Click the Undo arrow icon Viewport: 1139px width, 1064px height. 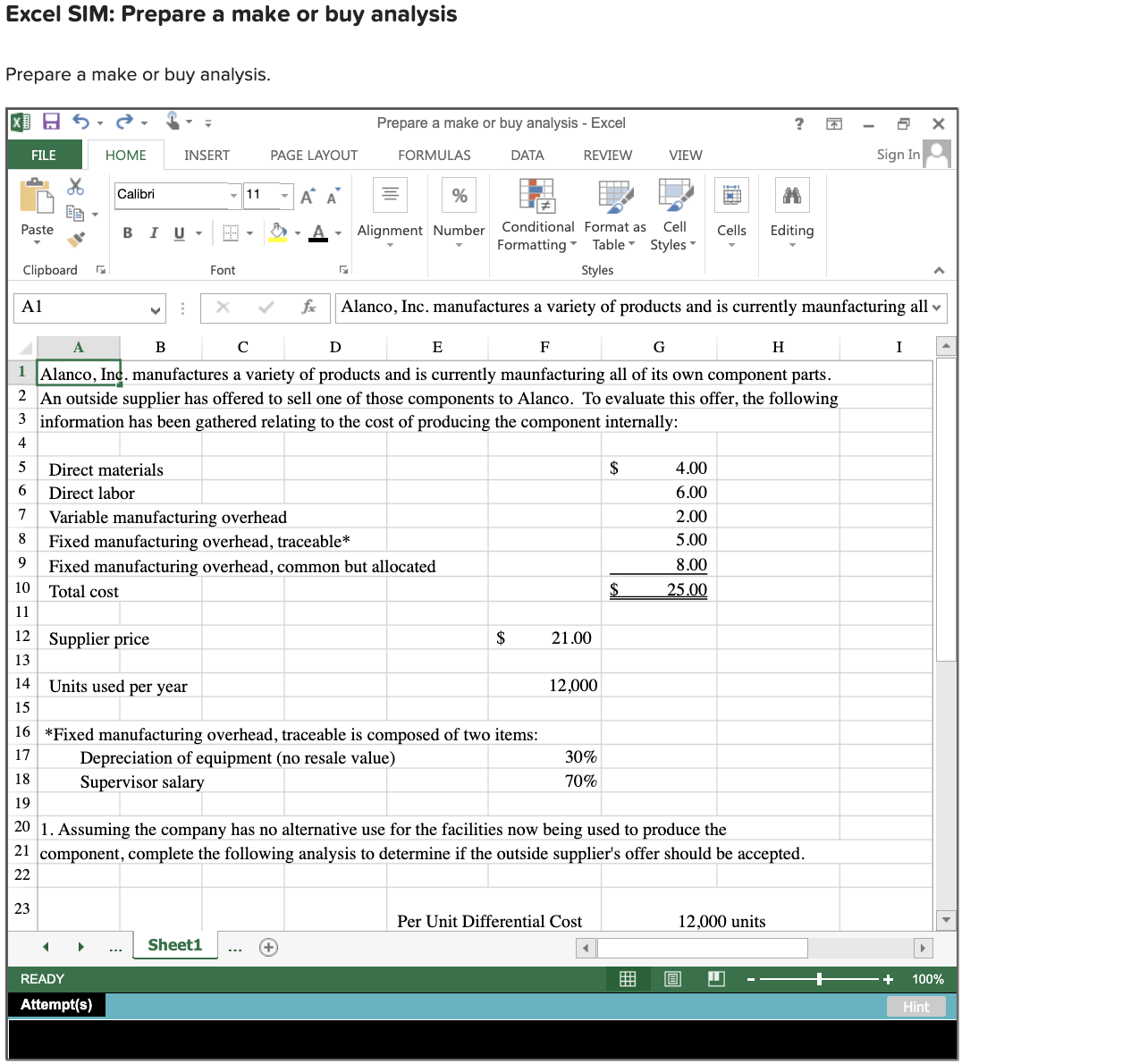tap(80, 121)
